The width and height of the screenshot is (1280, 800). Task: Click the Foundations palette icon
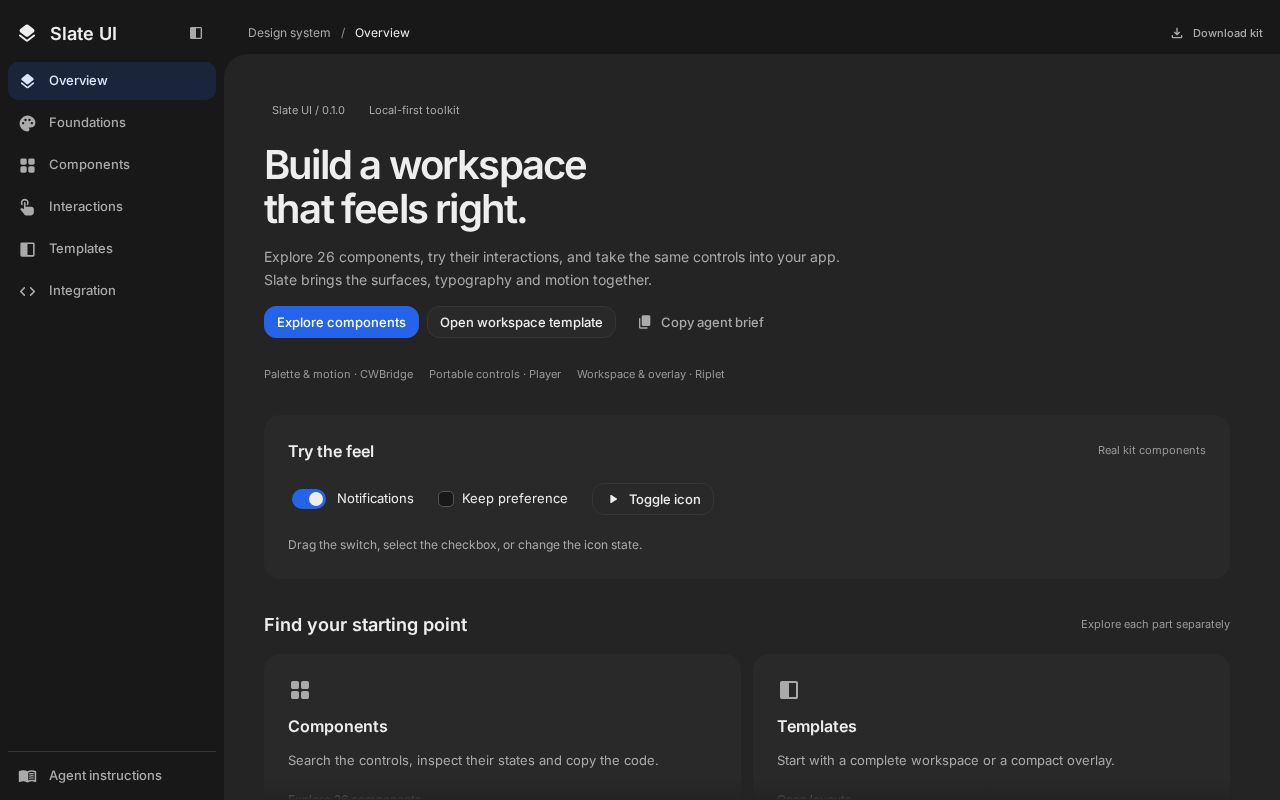click(28, 123)
